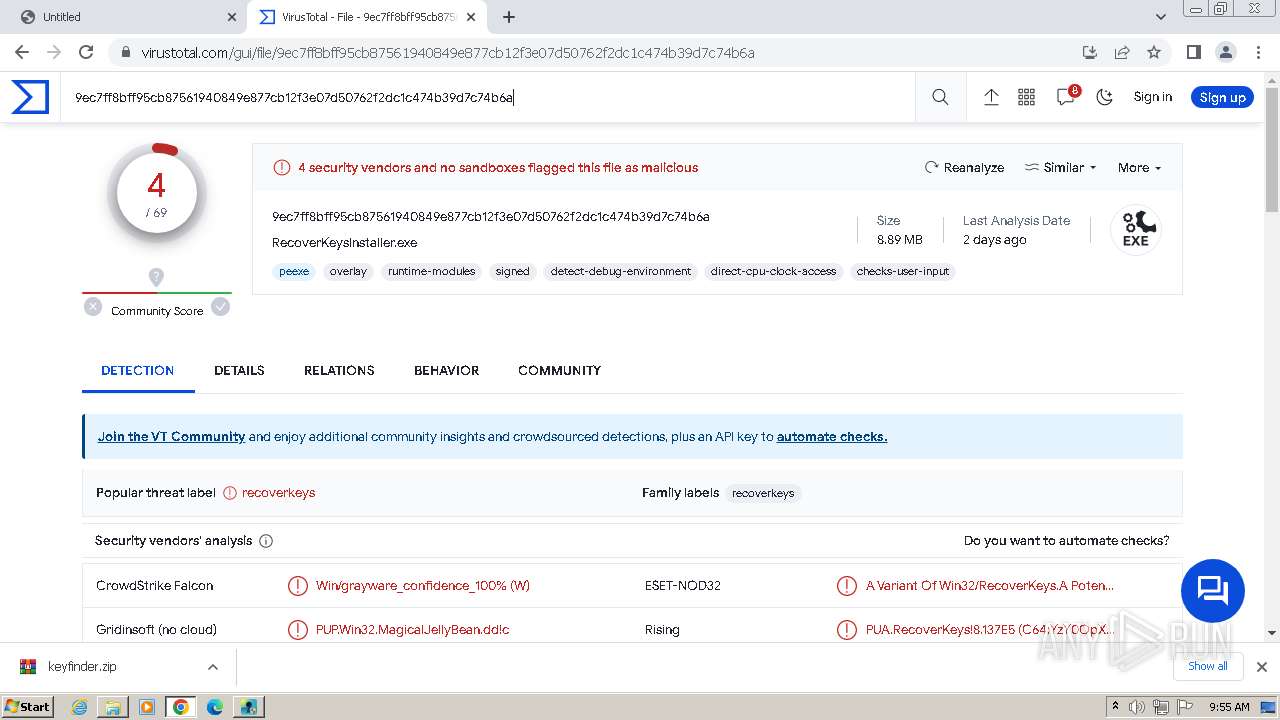Open a new browser tab
This screenshot has width=1280, height=720.
click(508, 17)
